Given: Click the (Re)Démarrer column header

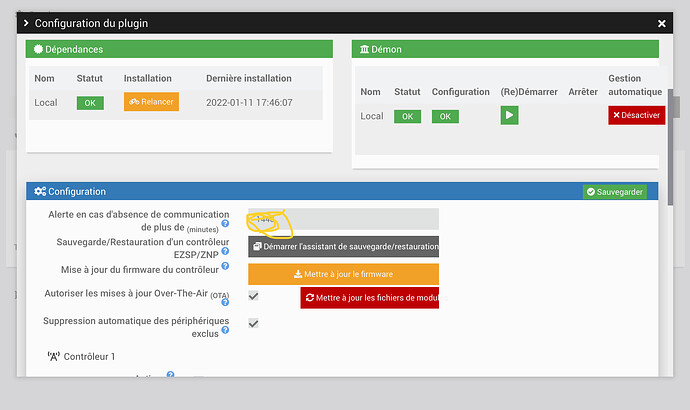Looking at the screenshot, I should pos(529,92).
